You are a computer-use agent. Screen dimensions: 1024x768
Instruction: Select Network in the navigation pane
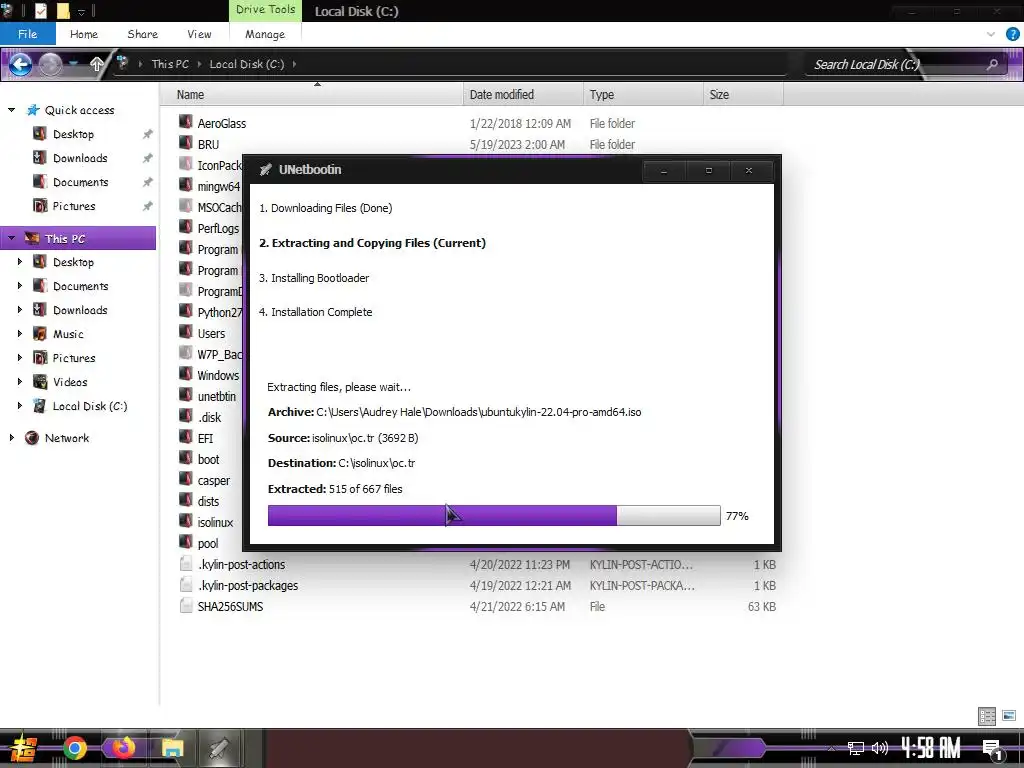point(67,438)
